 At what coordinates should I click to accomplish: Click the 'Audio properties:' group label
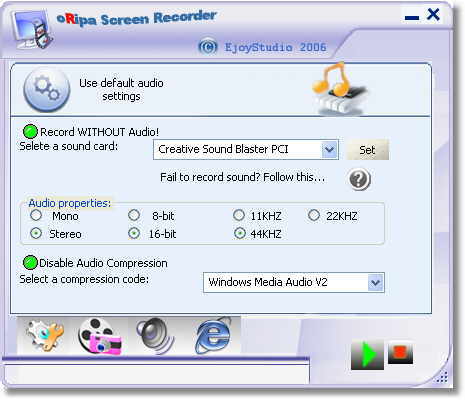click(70, 203)
